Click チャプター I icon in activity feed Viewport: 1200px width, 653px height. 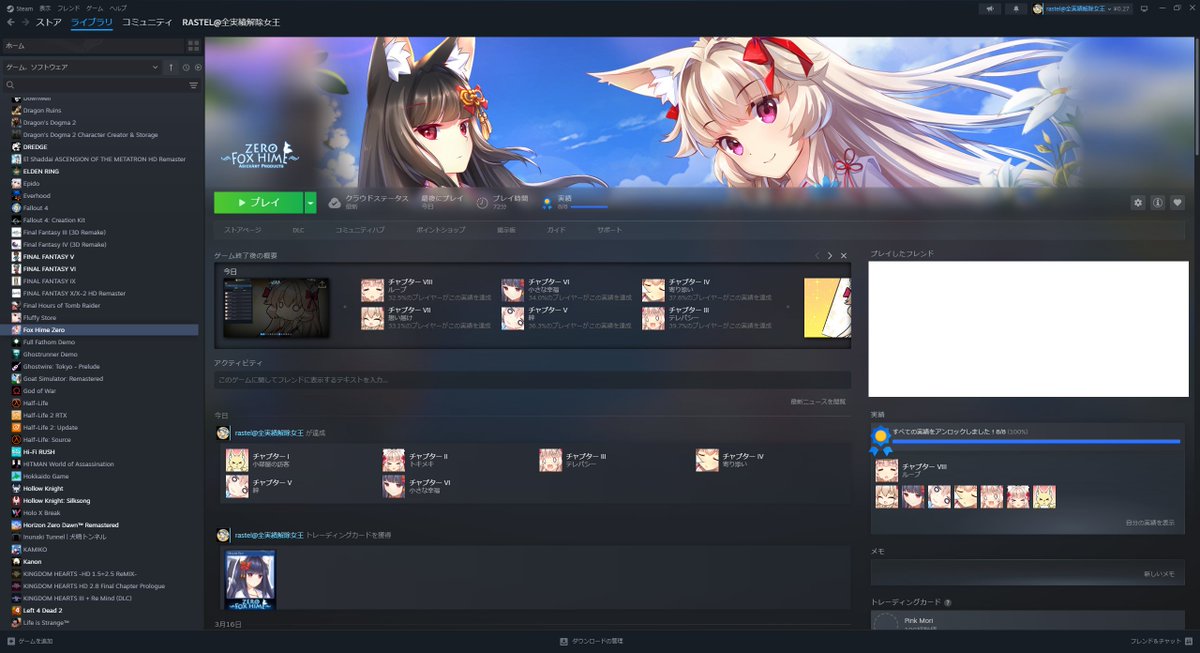coord(236,460)
